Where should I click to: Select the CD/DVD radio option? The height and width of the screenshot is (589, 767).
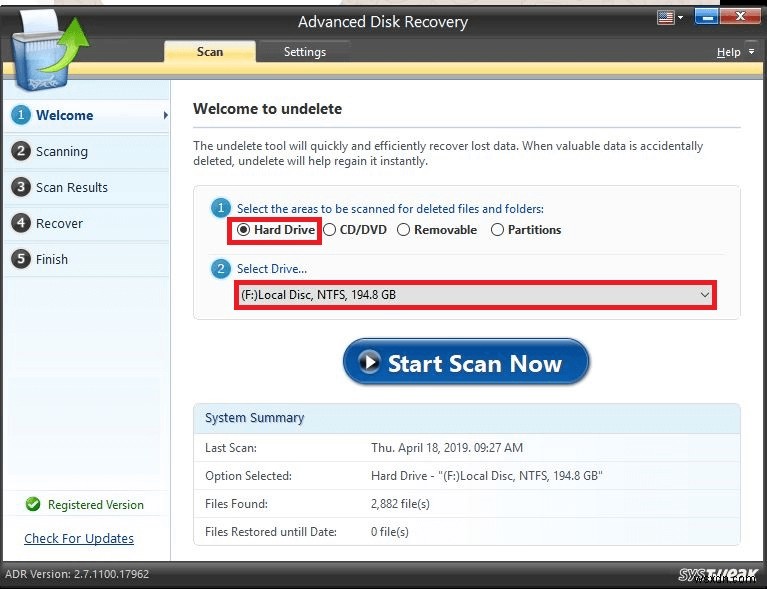click(x=330, y=230)
